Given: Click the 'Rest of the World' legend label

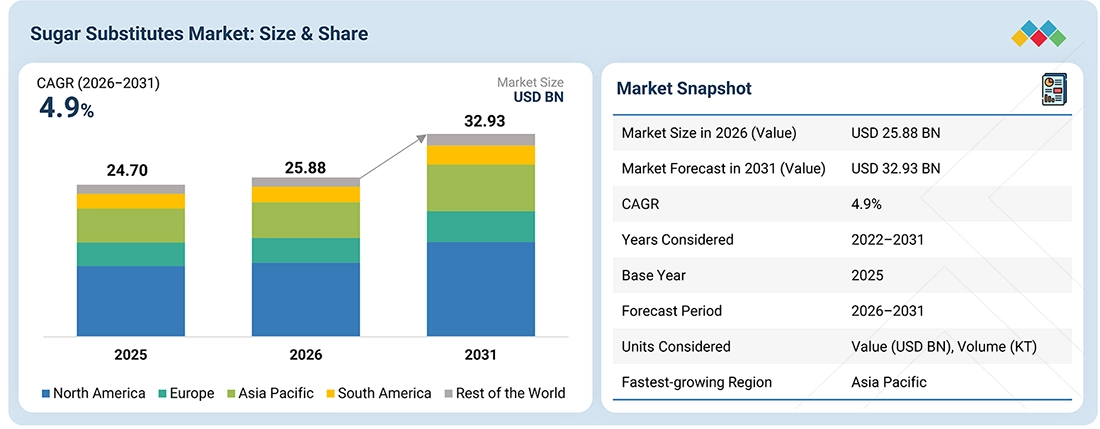Looking at the screenshot, I should 511,393.
